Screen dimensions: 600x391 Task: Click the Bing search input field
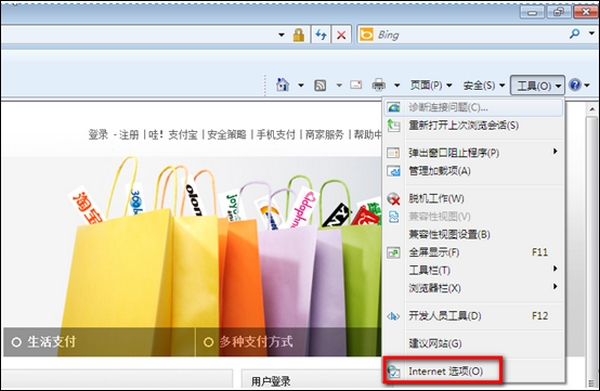[x=471, y=35]
